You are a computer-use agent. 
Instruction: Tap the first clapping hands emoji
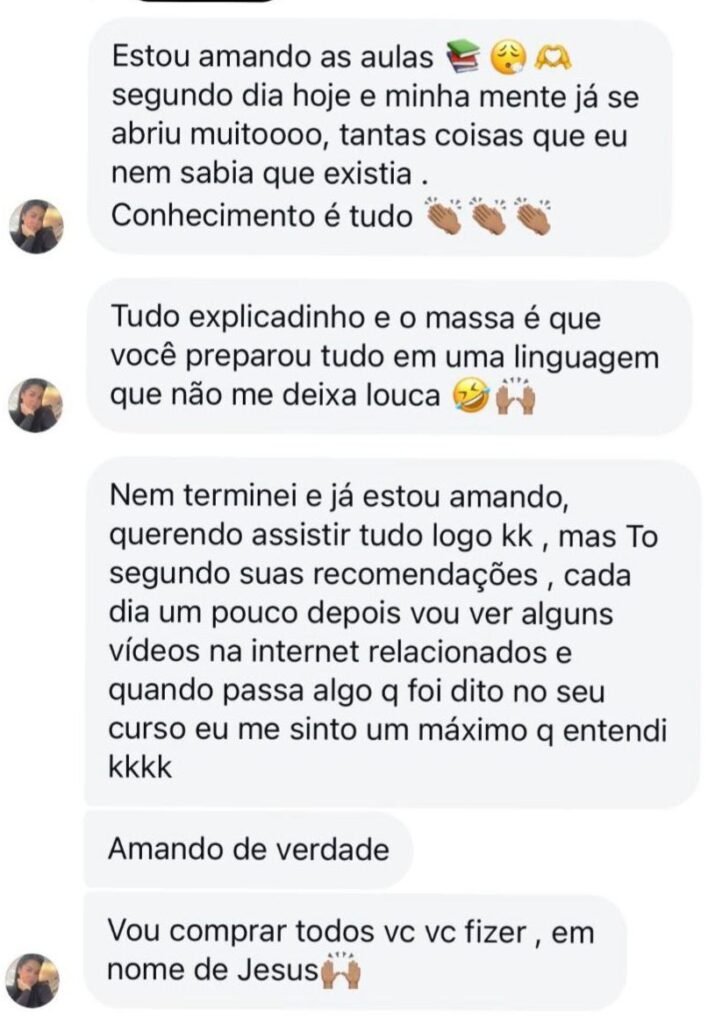pos(443,215)
